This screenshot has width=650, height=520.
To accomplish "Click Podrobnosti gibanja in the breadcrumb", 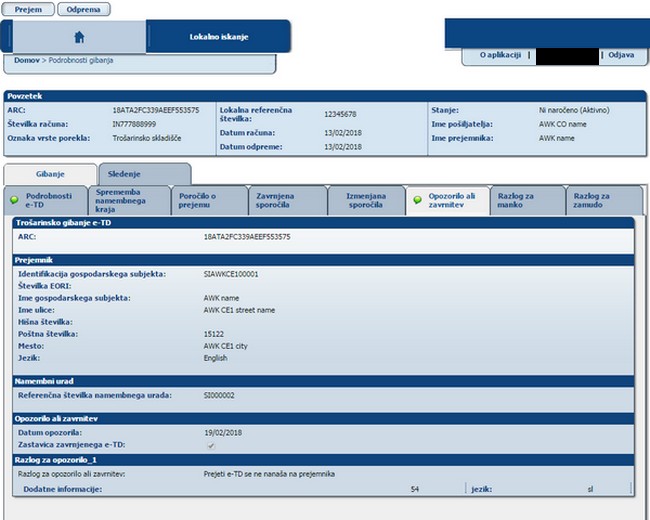I will (x=81, y=61).
